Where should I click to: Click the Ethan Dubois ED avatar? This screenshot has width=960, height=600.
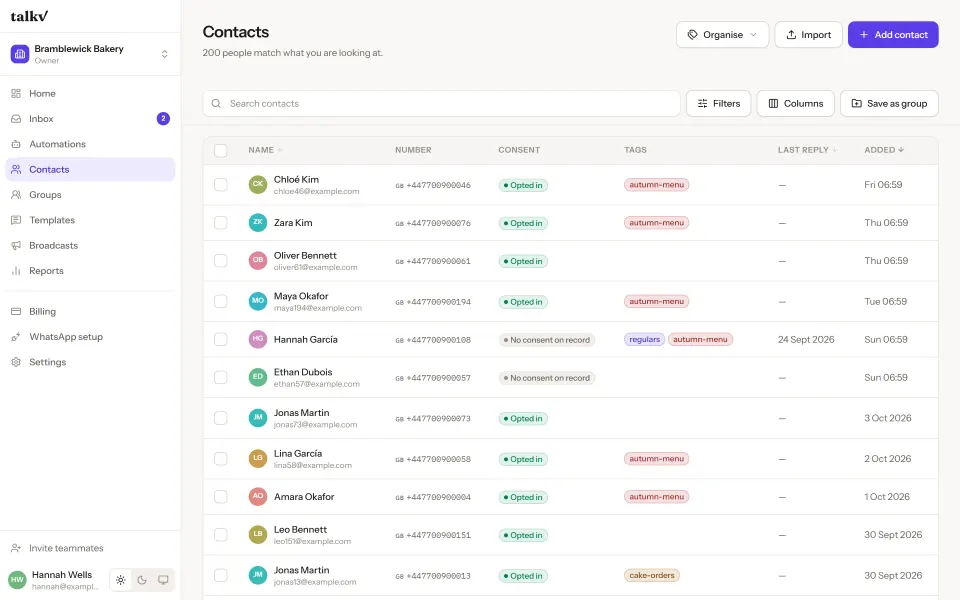tap(258, 377)
